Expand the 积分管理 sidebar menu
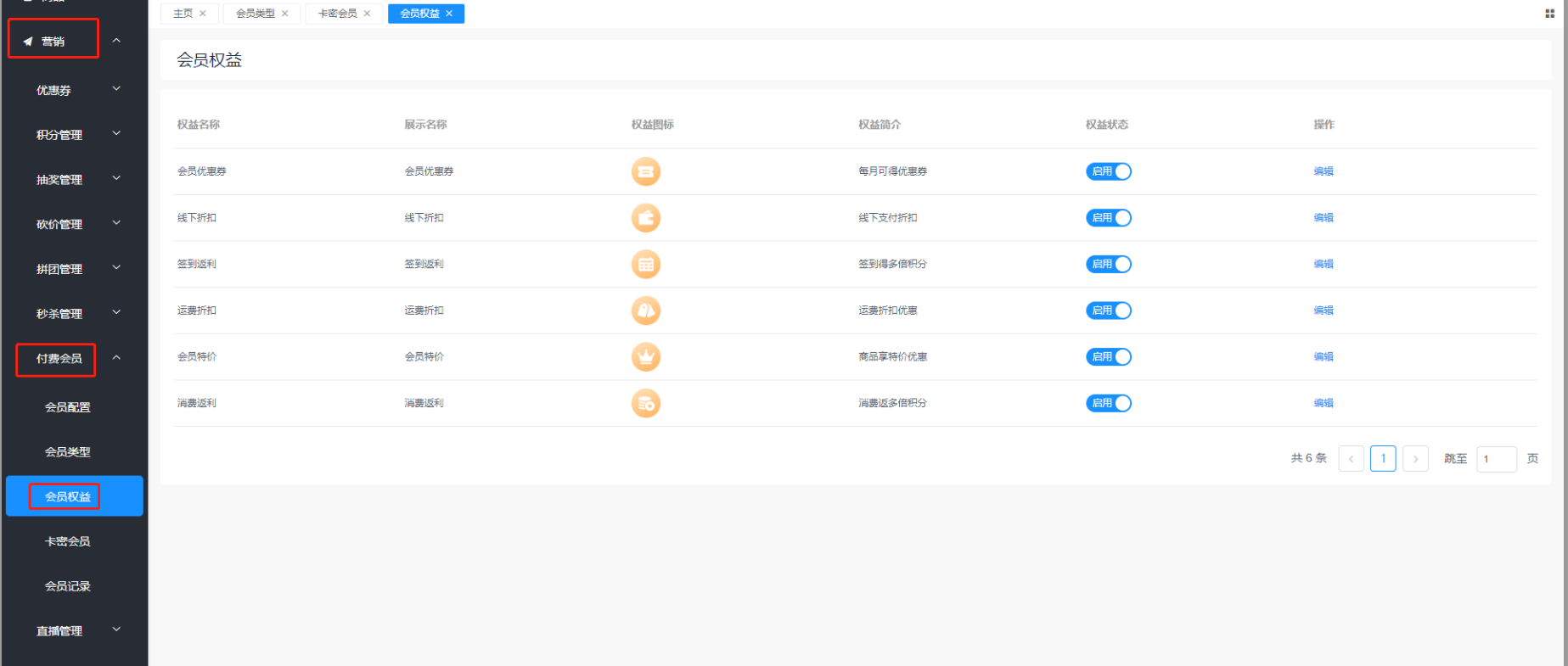Viewport: 1568px width, 666px height. click(x=116, y=134)
